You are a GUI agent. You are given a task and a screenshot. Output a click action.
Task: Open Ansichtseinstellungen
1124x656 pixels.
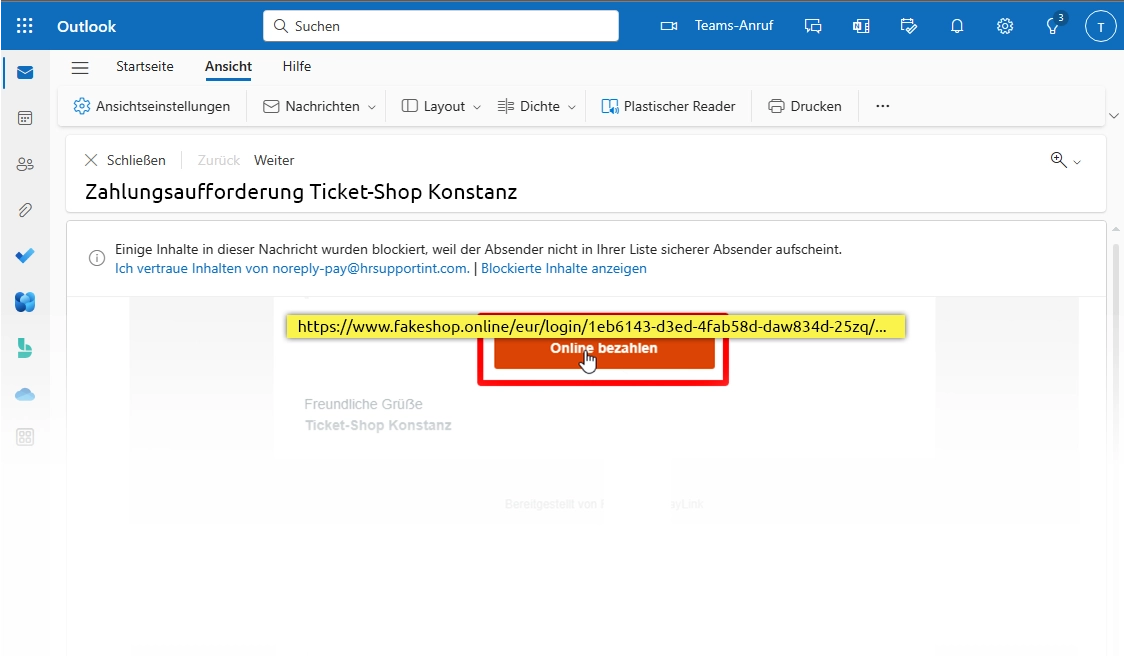point(152,106)
